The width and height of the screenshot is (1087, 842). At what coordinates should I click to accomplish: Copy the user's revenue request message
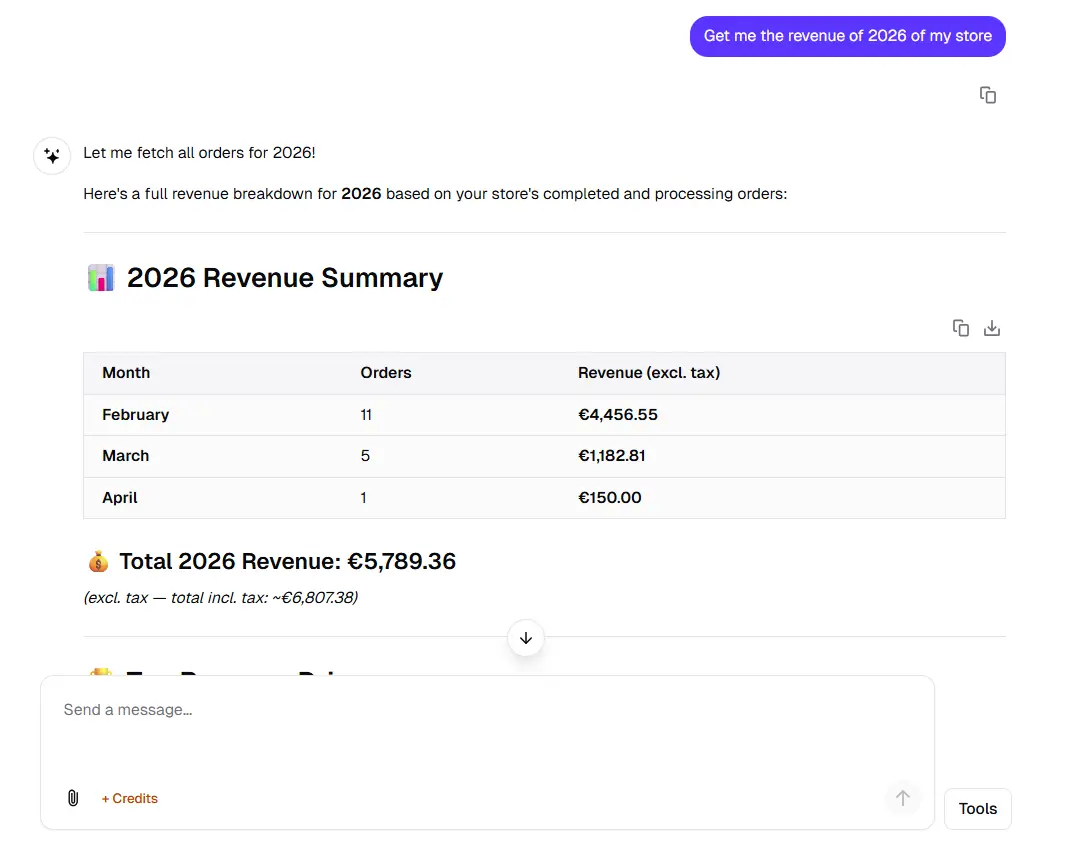[987, 95]
